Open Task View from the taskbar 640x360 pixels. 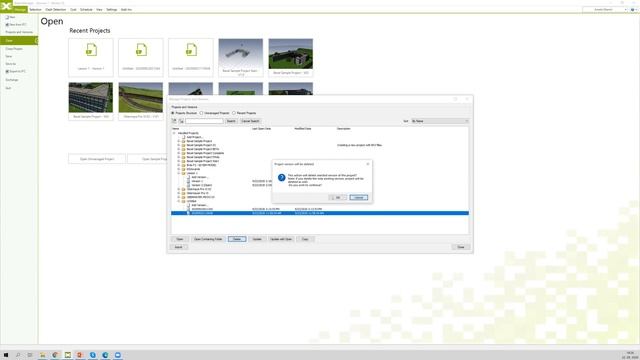click(x=30, y=355)
